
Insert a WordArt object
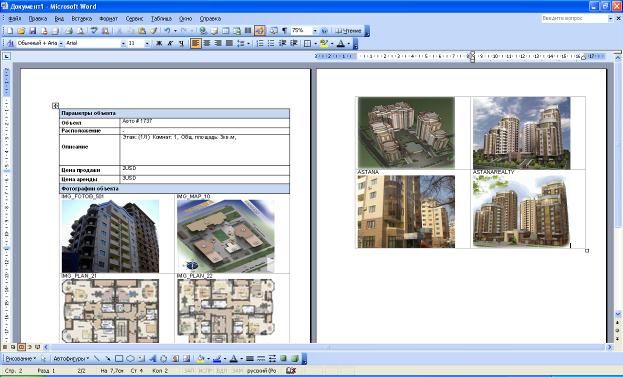153,359
